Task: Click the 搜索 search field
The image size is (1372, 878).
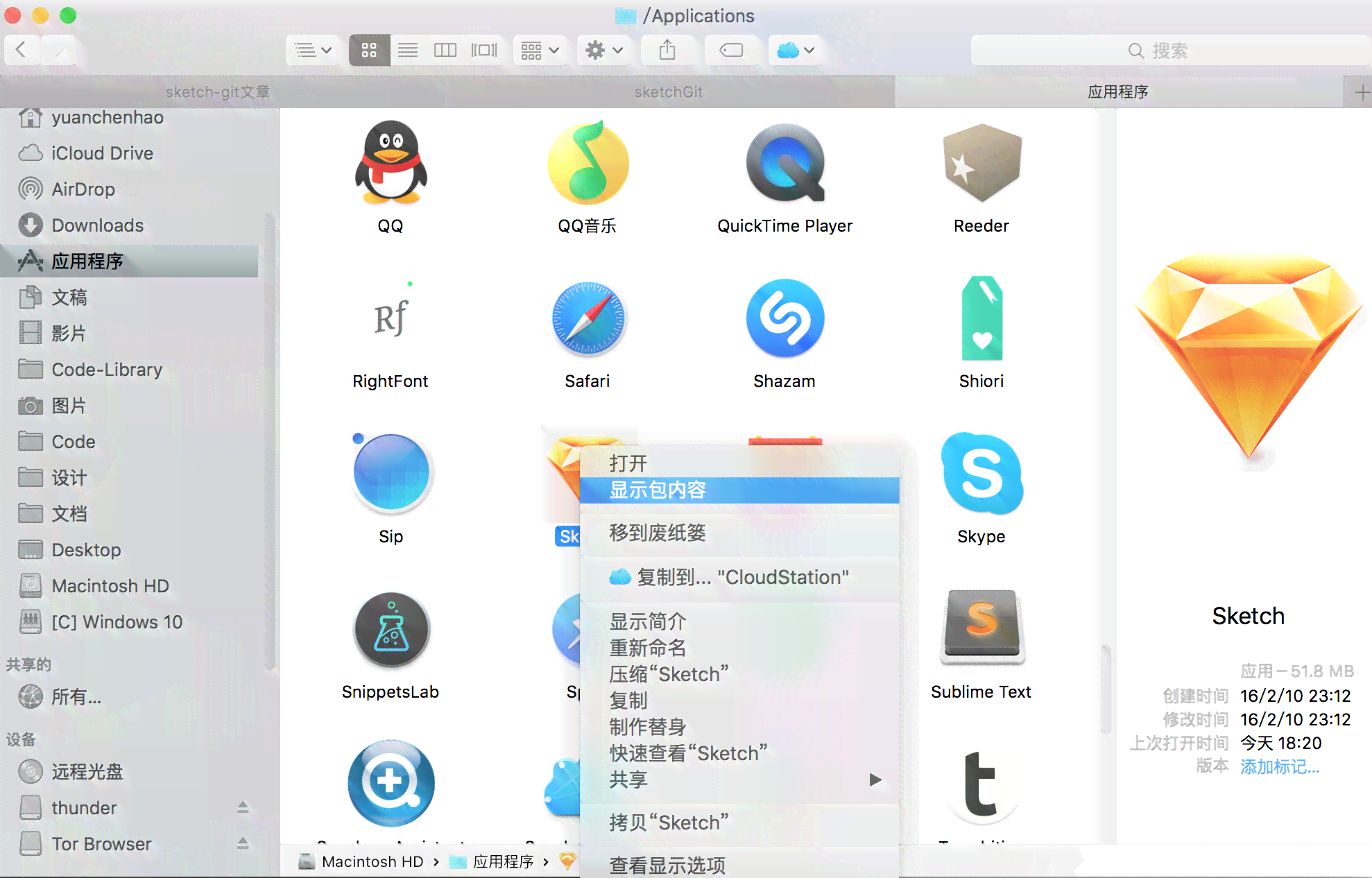Action: (1169, 51)
